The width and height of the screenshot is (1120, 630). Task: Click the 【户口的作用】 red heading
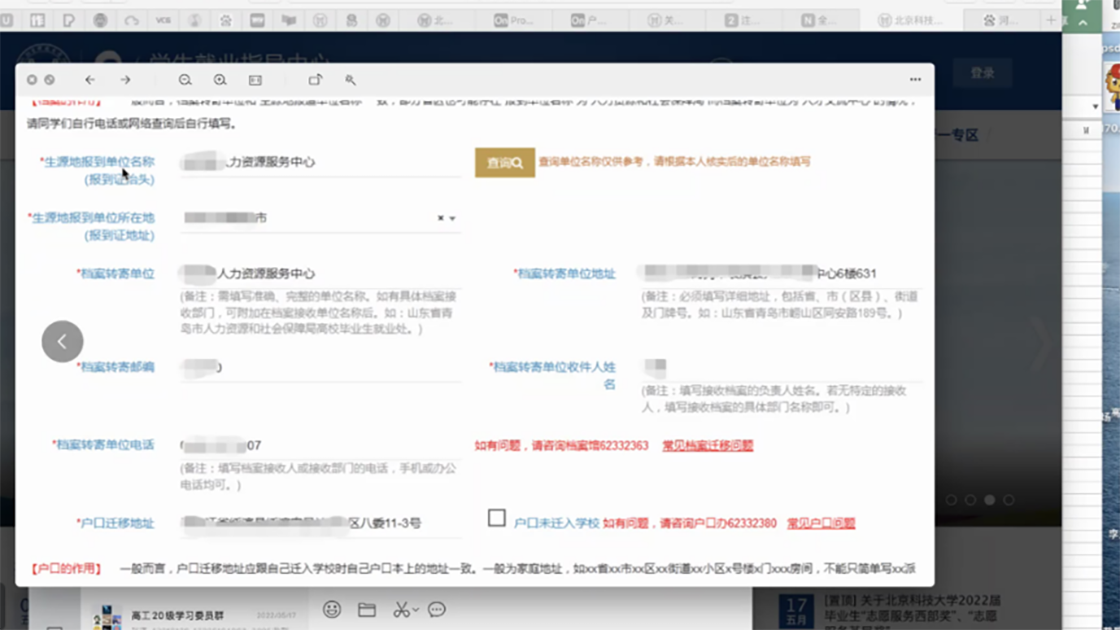coord(66,569)
